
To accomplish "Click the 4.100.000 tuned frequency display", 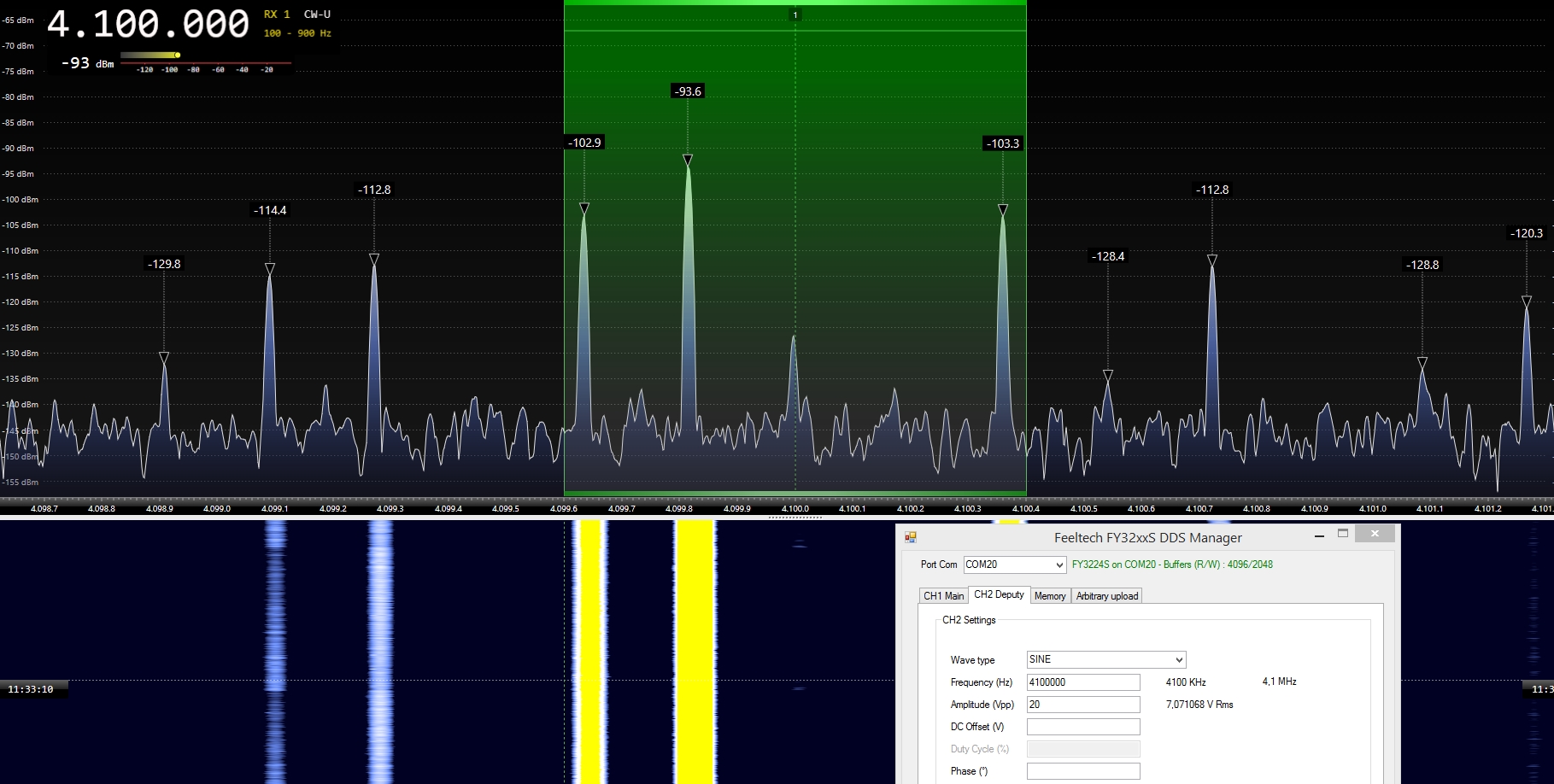I will tap(148, 24).
